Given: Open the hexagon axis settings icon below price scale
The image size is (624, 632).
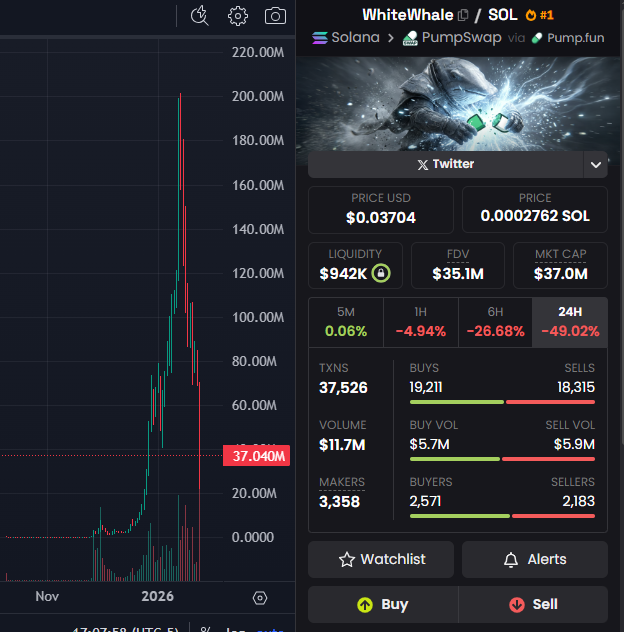Looking at the screenshot, I should click(x=260, y=598).
